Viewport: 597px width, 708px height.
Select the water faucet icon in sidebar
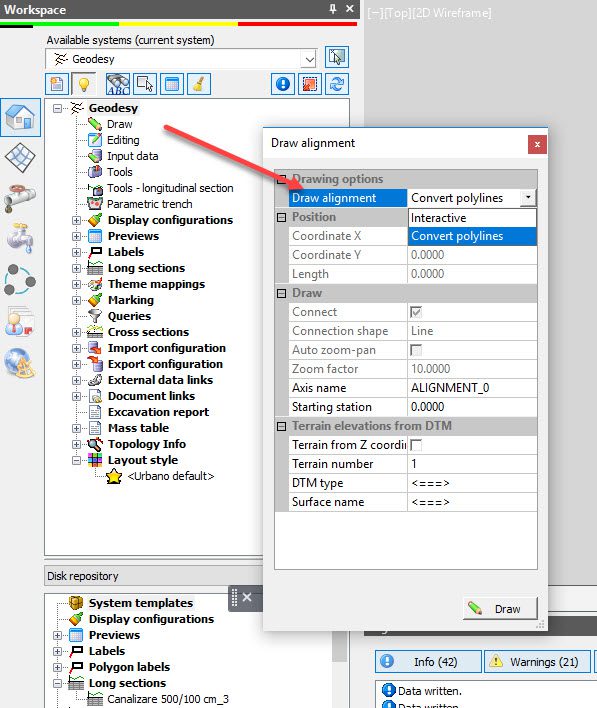tap(19, 238)
